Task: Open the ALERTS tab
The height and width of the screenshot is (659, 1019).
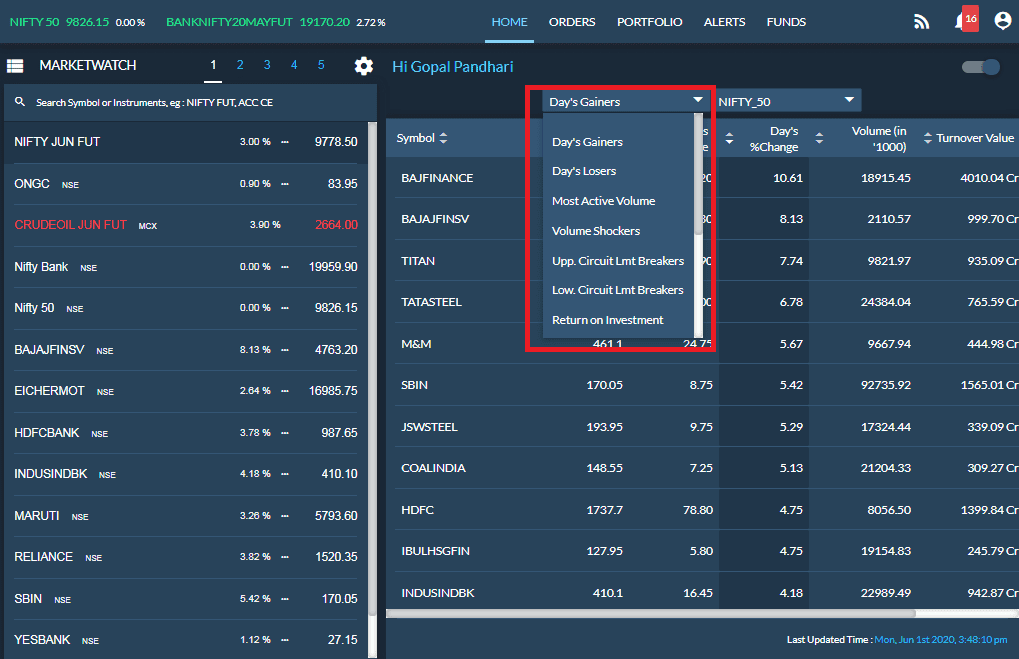Action: point(724,22)
